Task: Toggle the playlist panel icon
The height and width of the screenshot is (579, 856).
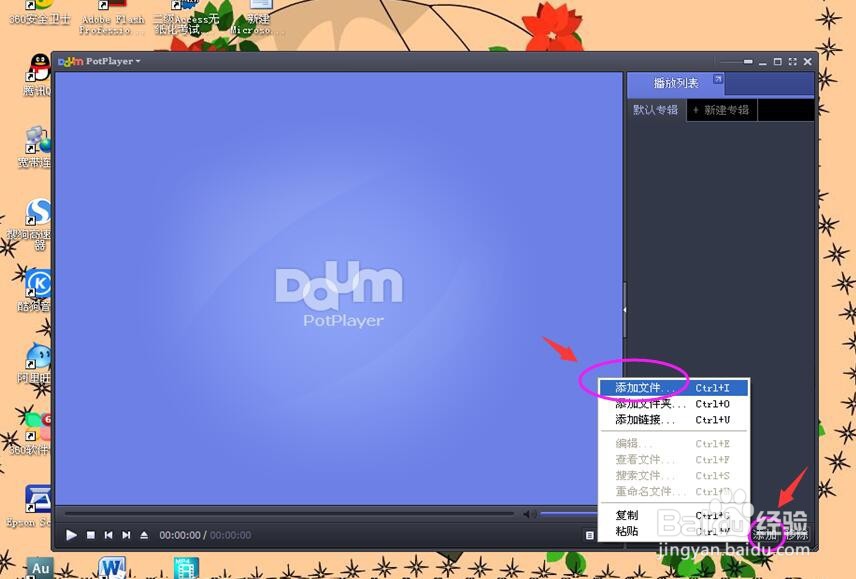Action: point(590,535)
